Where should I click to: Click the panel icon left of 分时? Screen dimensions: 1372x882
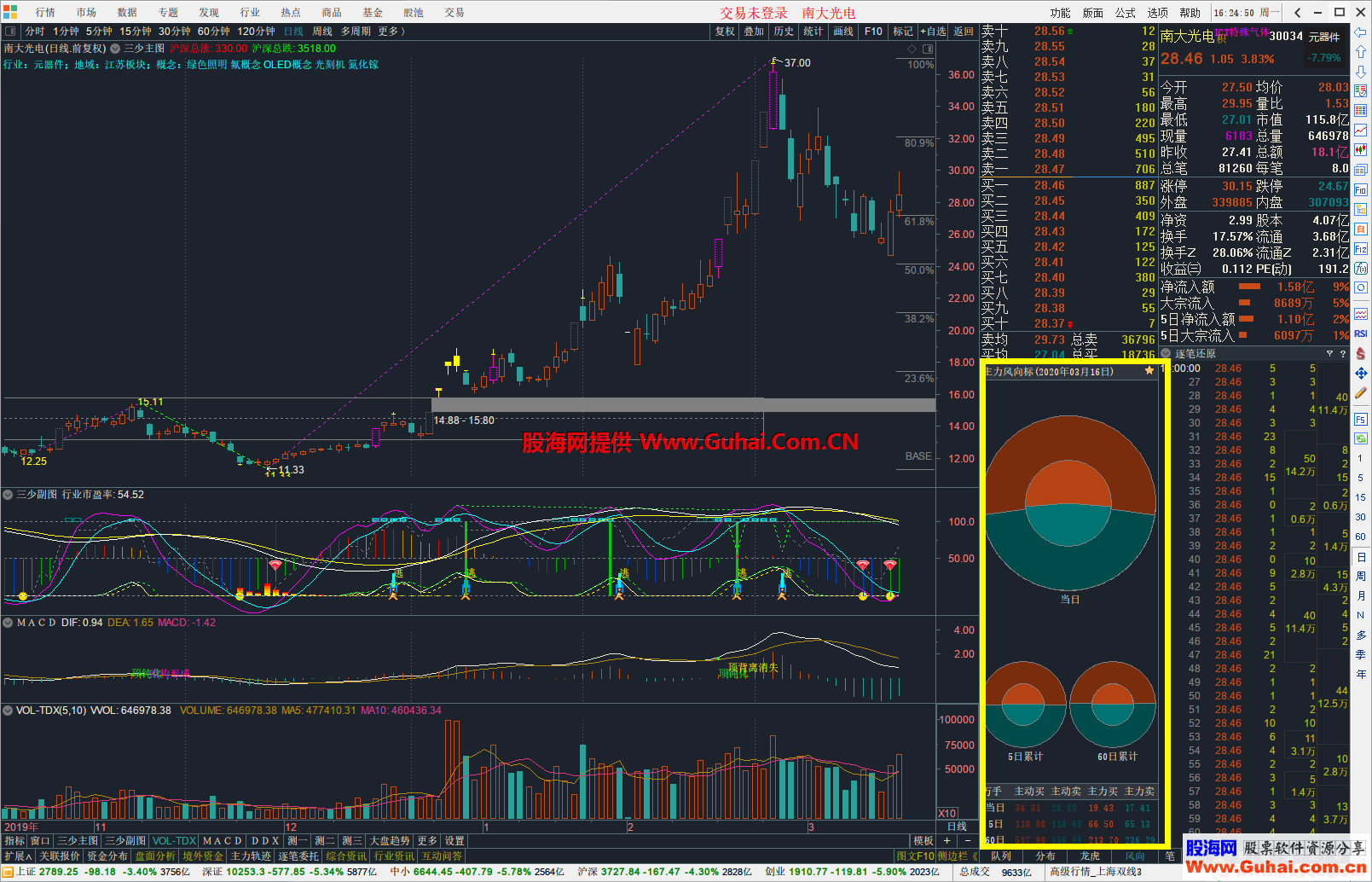[x=10, y=32]
